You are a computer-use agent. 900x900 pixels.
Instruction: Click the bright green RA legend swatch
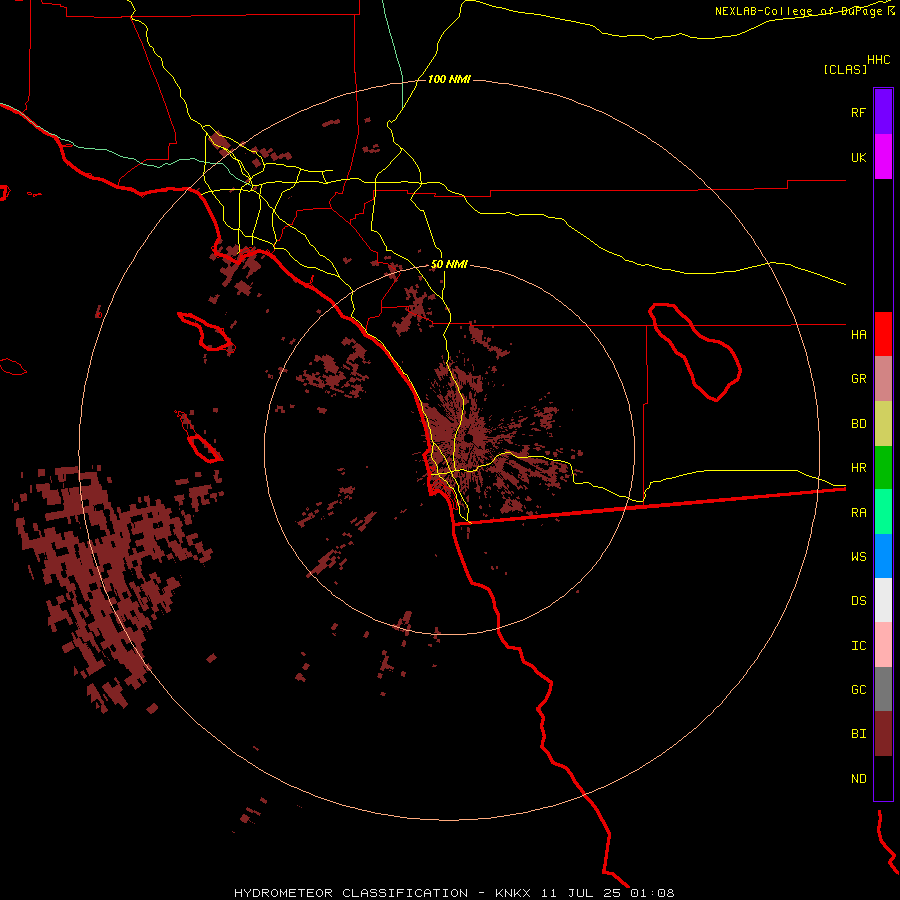[883, 512]
